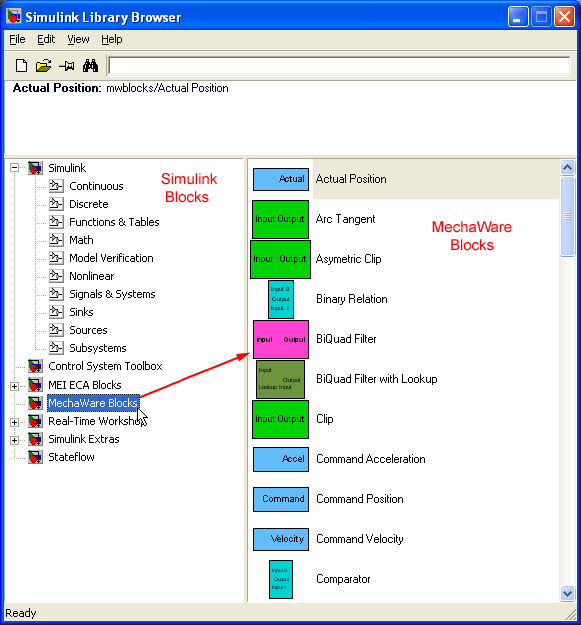Click the Command Velocity label
The width and height of the screenshot is (581, 625).
pos(359,539)
